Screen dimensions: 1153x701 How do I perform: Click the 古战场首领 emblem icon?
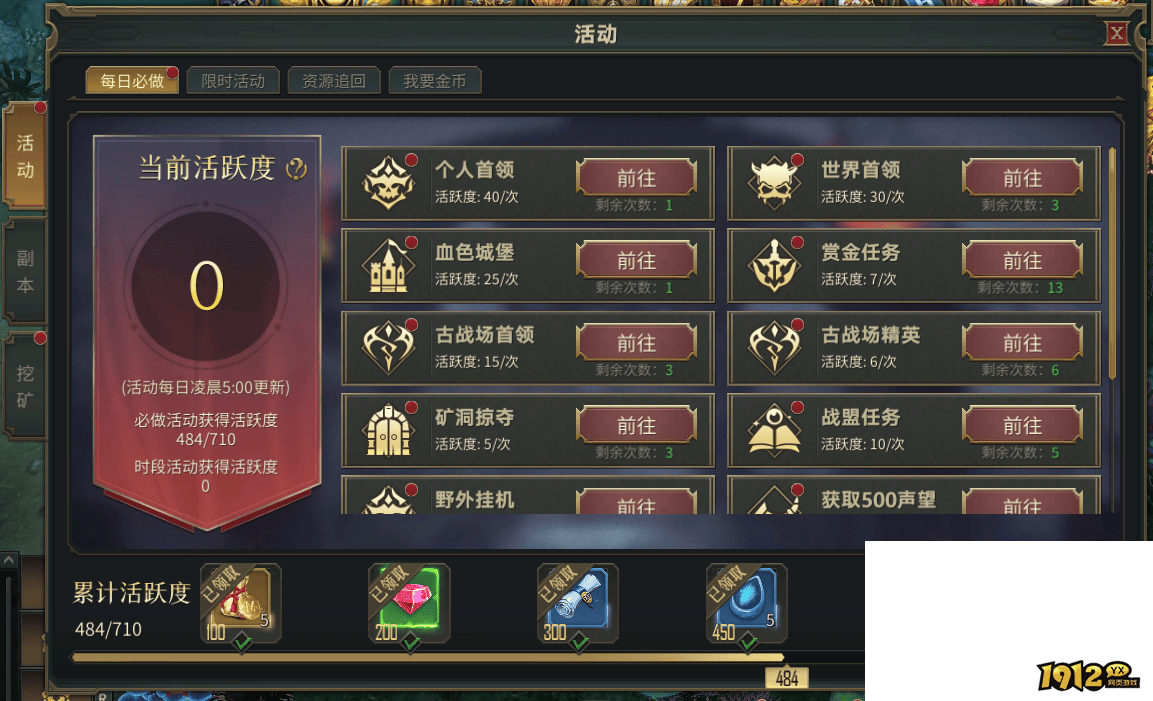389,347
